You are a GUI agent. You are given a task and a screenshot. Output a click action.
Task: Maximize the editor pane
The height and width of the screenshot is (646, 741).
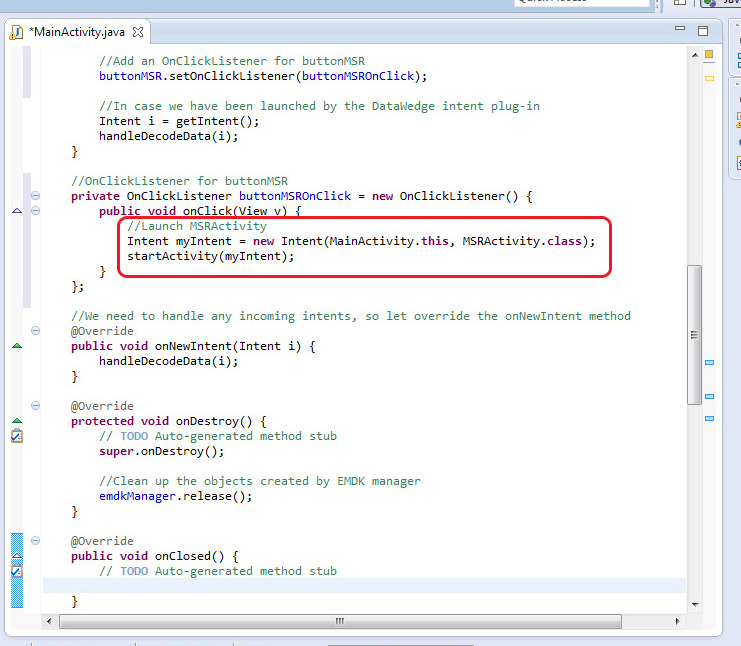[703, 30]
